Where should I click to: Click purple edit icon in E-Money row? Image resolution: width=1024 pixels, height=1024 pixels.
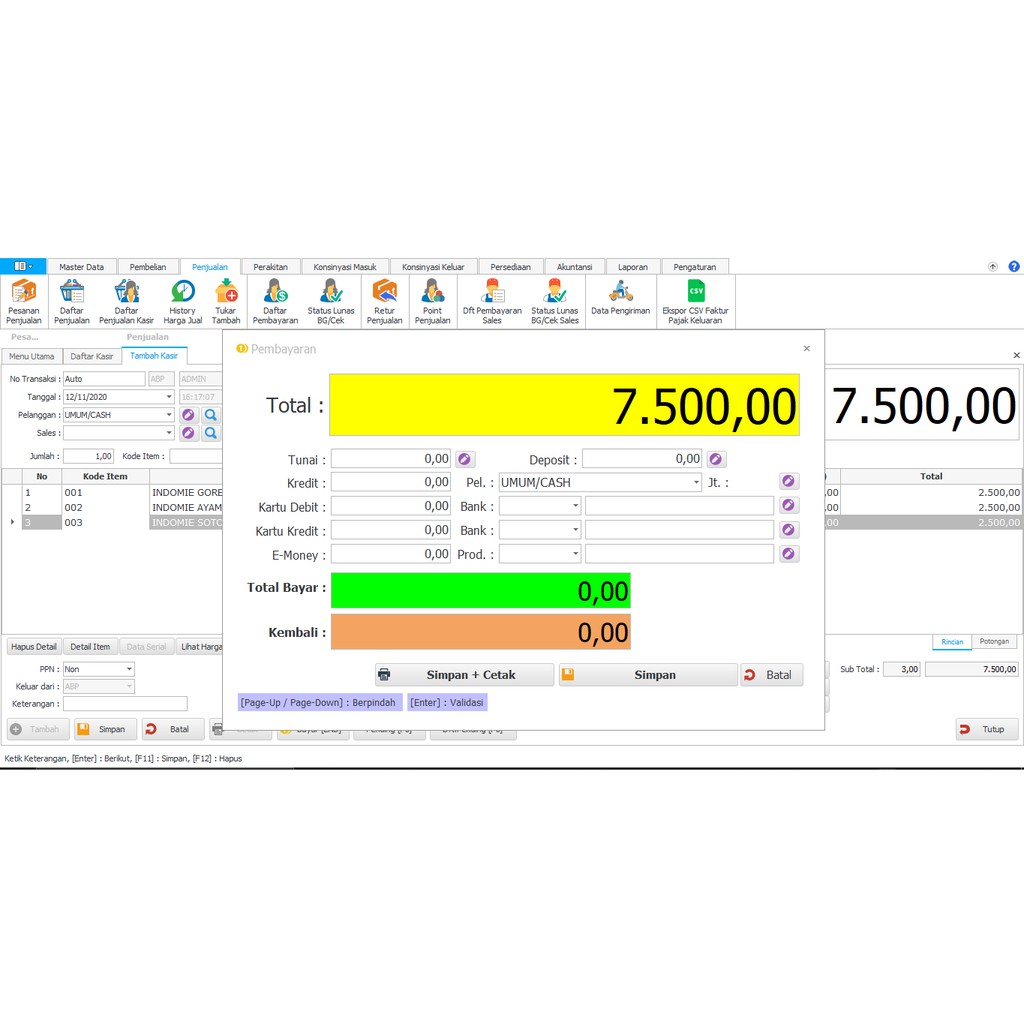point(789,554)
